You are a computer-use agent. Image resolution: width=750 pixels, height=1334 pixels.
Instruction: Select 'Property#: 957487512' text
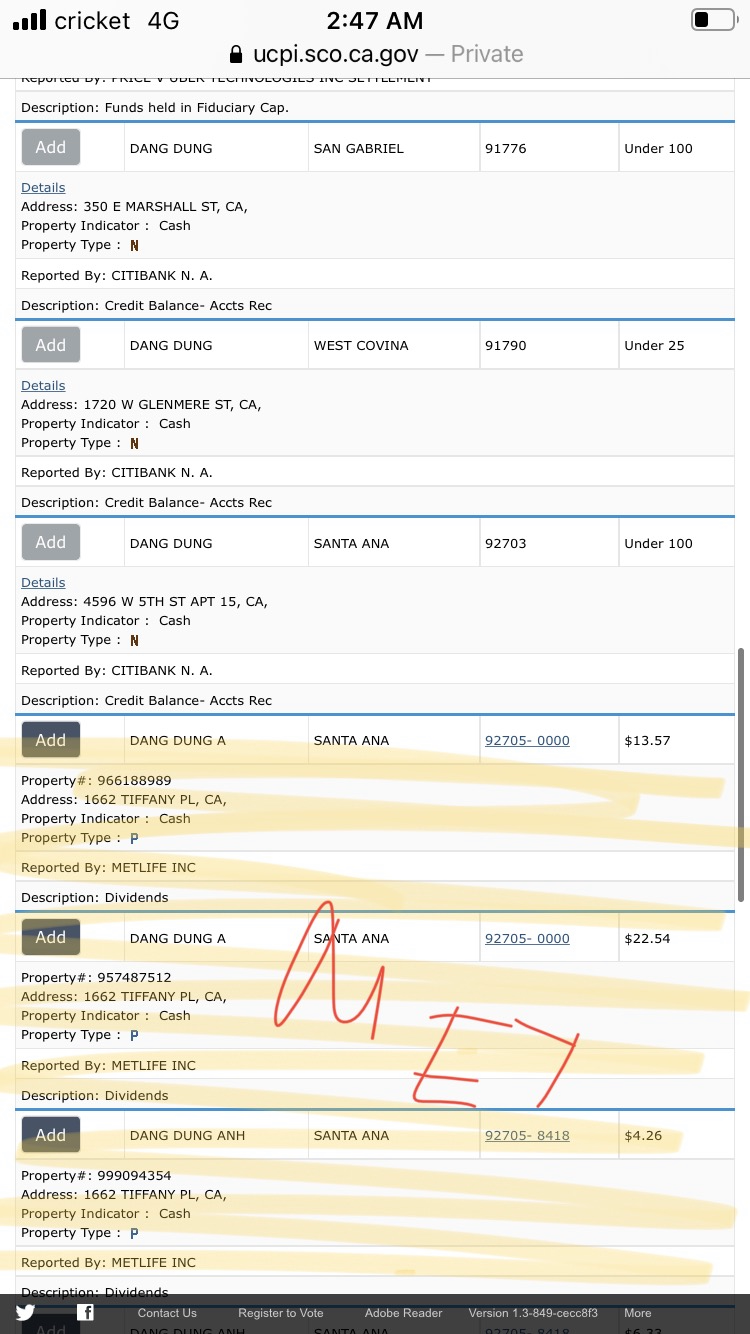(96, 977)
